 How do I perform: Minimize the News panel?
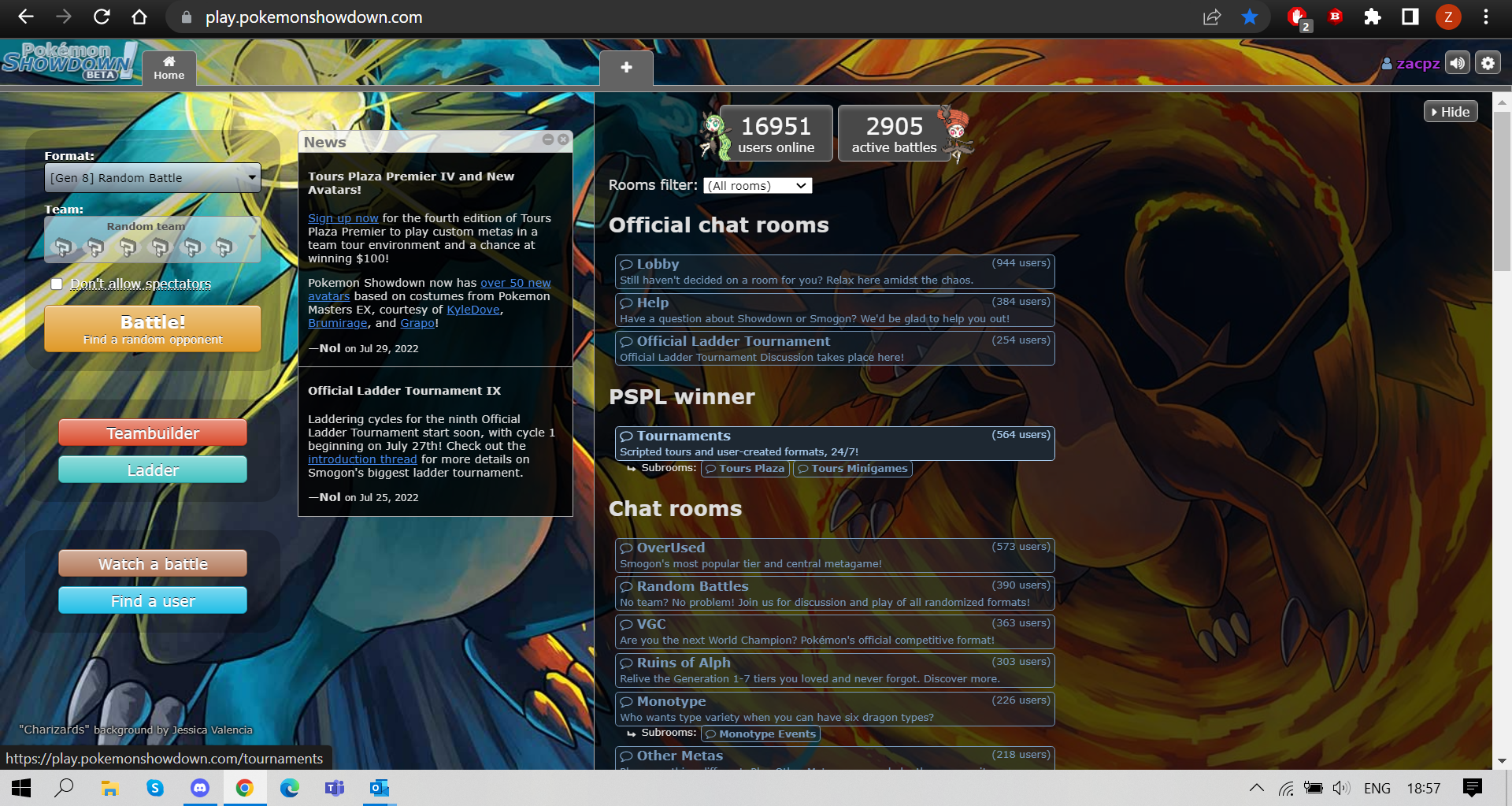pos(548,139)
